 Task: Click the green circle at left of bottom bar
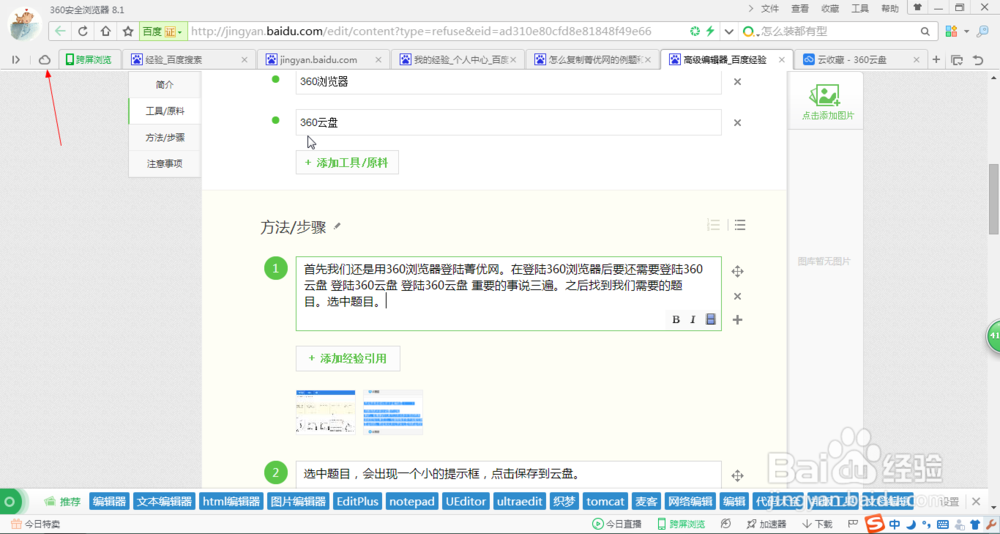8,501
